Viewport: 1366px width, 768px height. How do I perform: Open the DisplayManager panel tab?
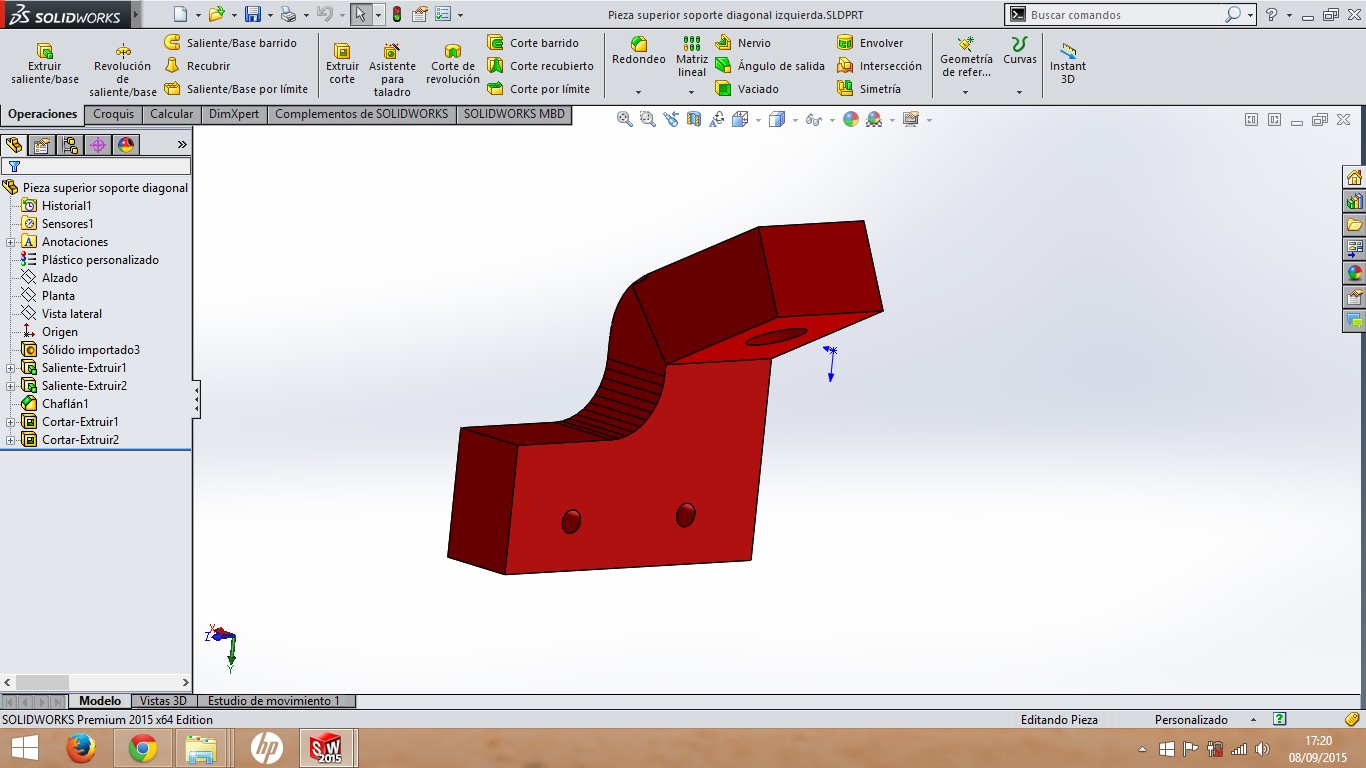(x=126, y=145)
